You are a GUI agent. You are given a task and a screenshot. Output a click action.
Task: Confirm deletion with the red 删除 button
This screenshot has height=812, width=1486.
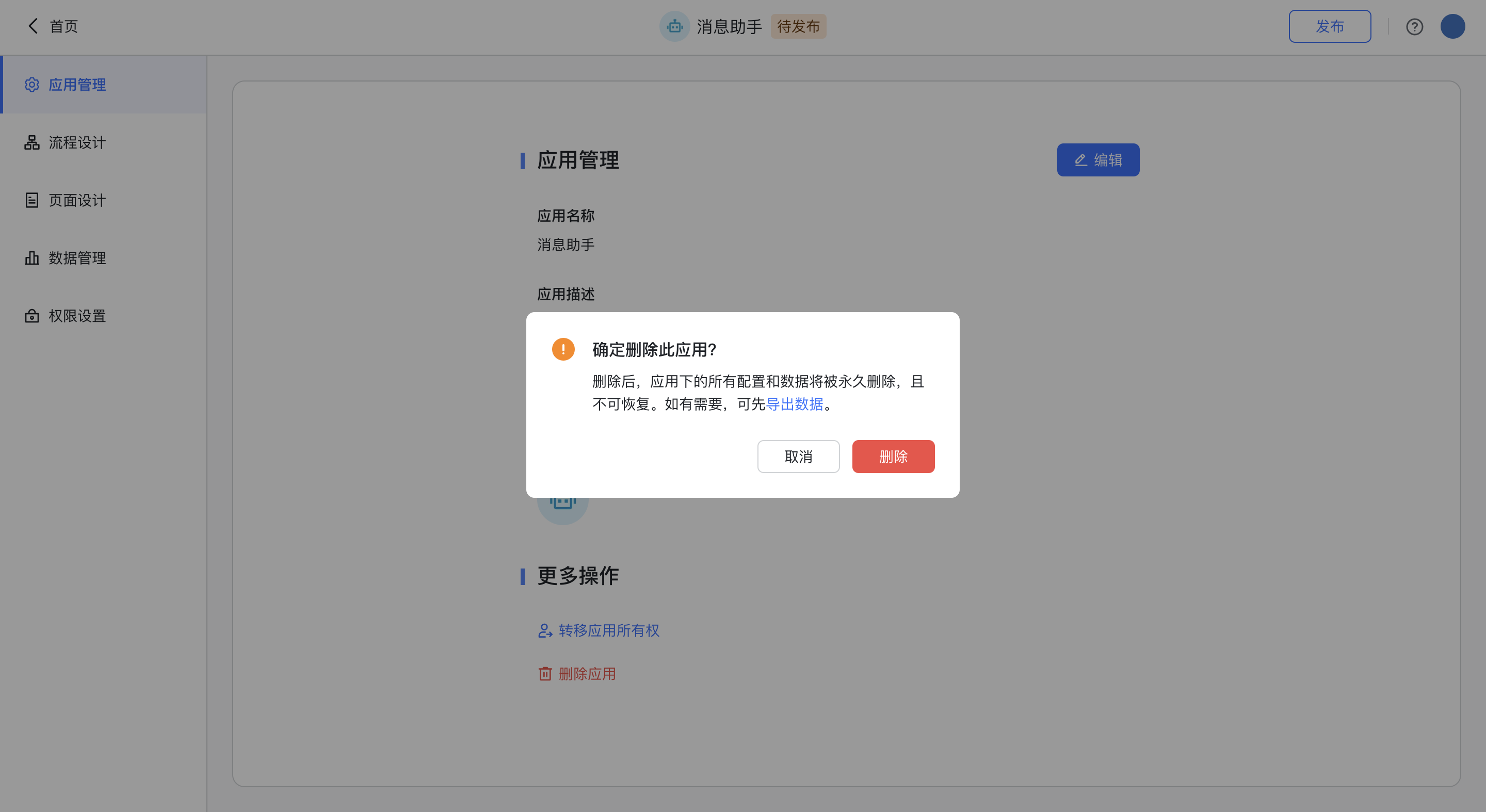(x=893, y=457)
